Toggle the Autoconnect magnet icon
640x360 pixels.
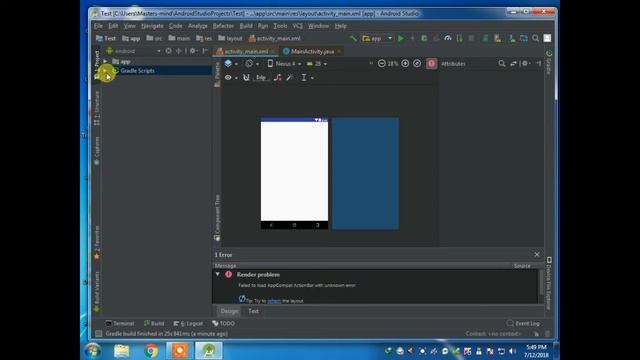(x=246, y=78)
